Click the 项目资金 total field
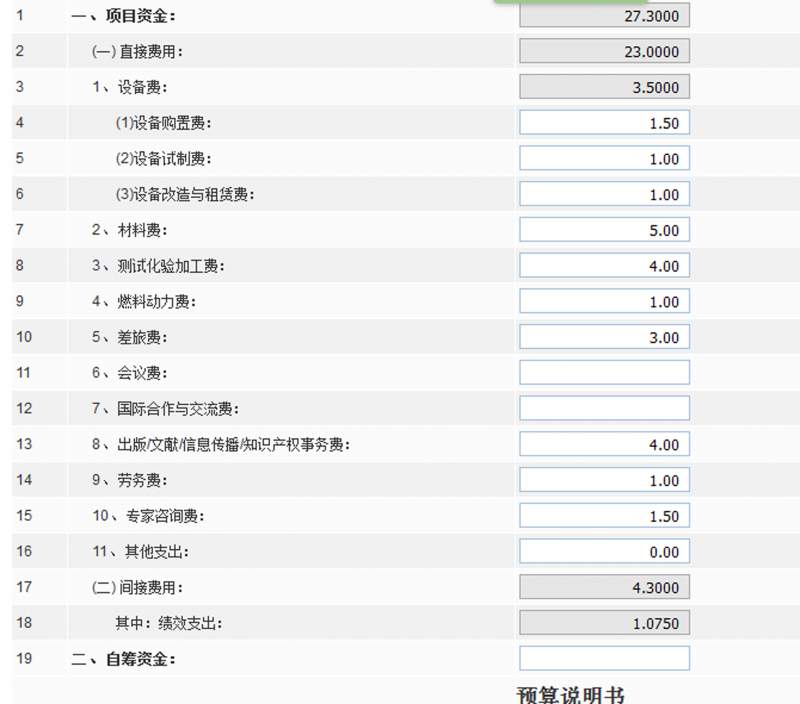Image resolution: width=800 pixels, height=704 pixels. (x=605, y=15)
